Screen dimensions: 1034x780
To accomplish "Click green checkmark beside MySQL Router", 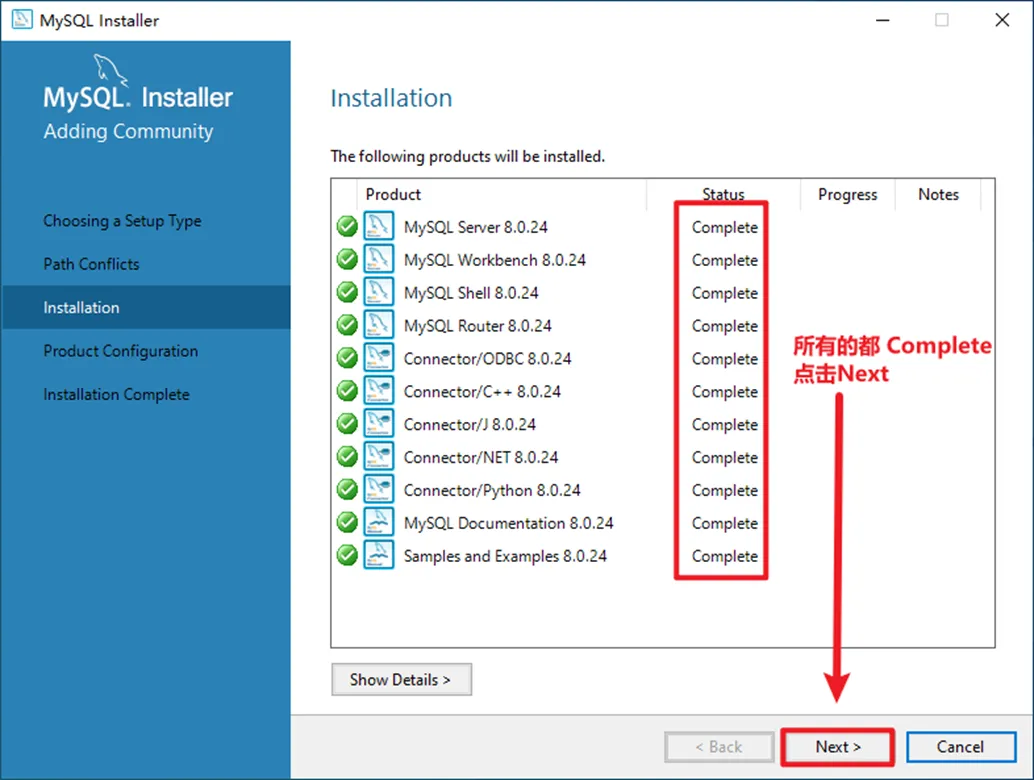I will point(347,326).
